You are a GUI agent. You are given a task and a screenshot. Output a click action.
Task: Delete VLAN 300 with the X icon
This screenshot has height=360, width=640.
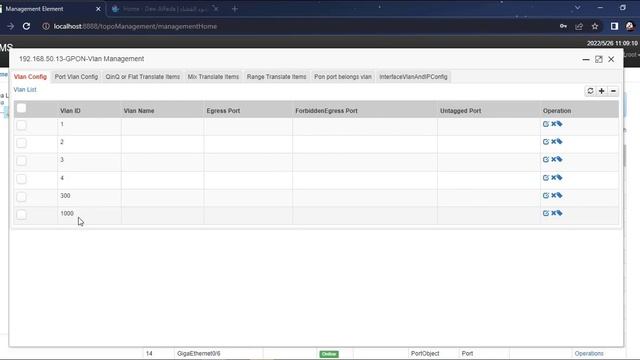tap(553, 195)
